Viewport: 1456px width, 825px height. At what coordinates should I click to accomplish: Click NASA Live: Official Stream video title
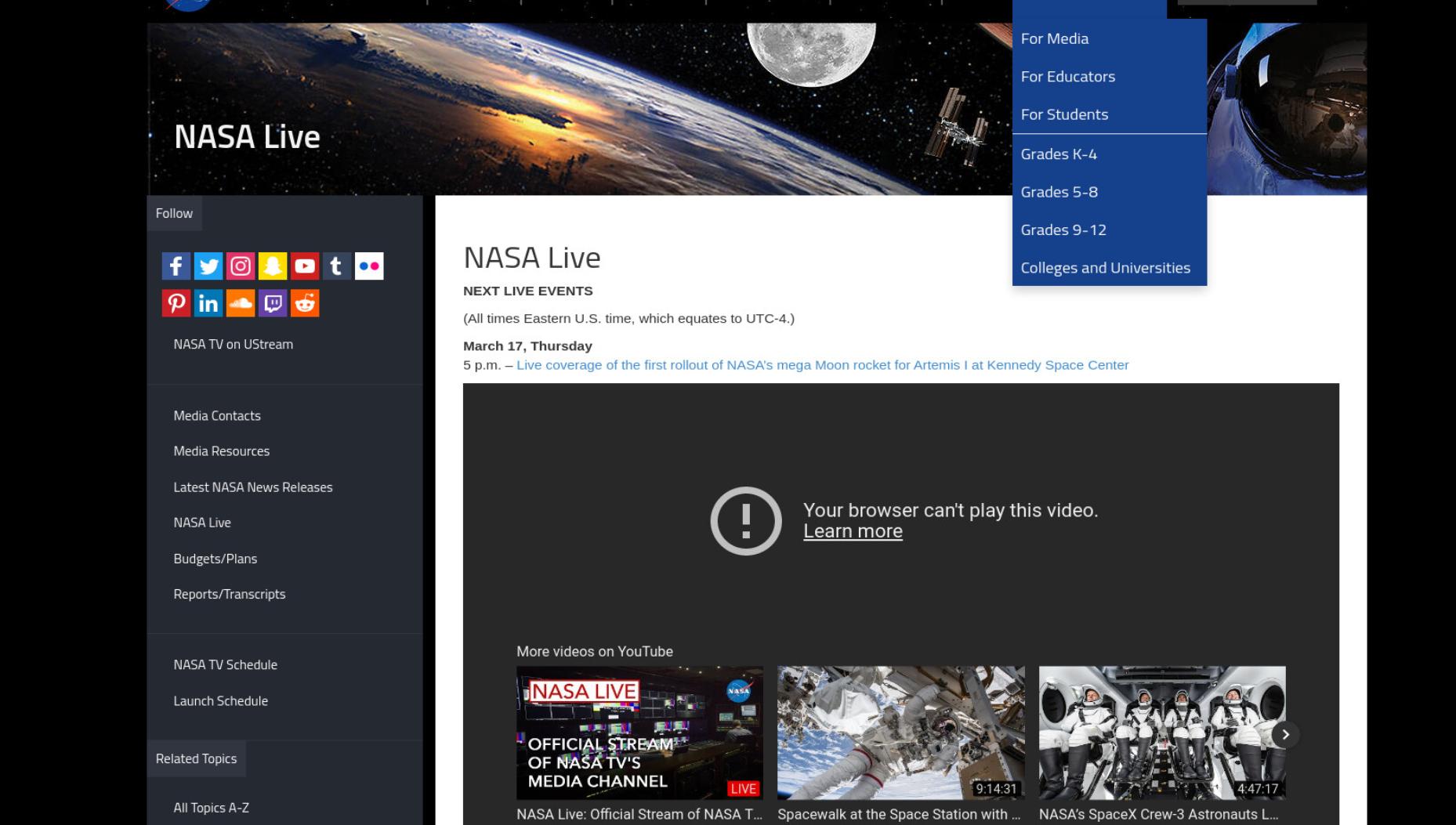point(639,814)
